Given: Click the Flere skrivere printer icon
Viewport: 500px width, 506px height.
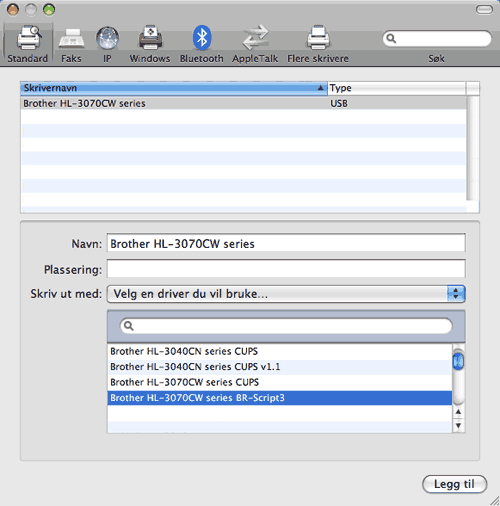Looking at the screenshot, I should (x=318, y=37).
